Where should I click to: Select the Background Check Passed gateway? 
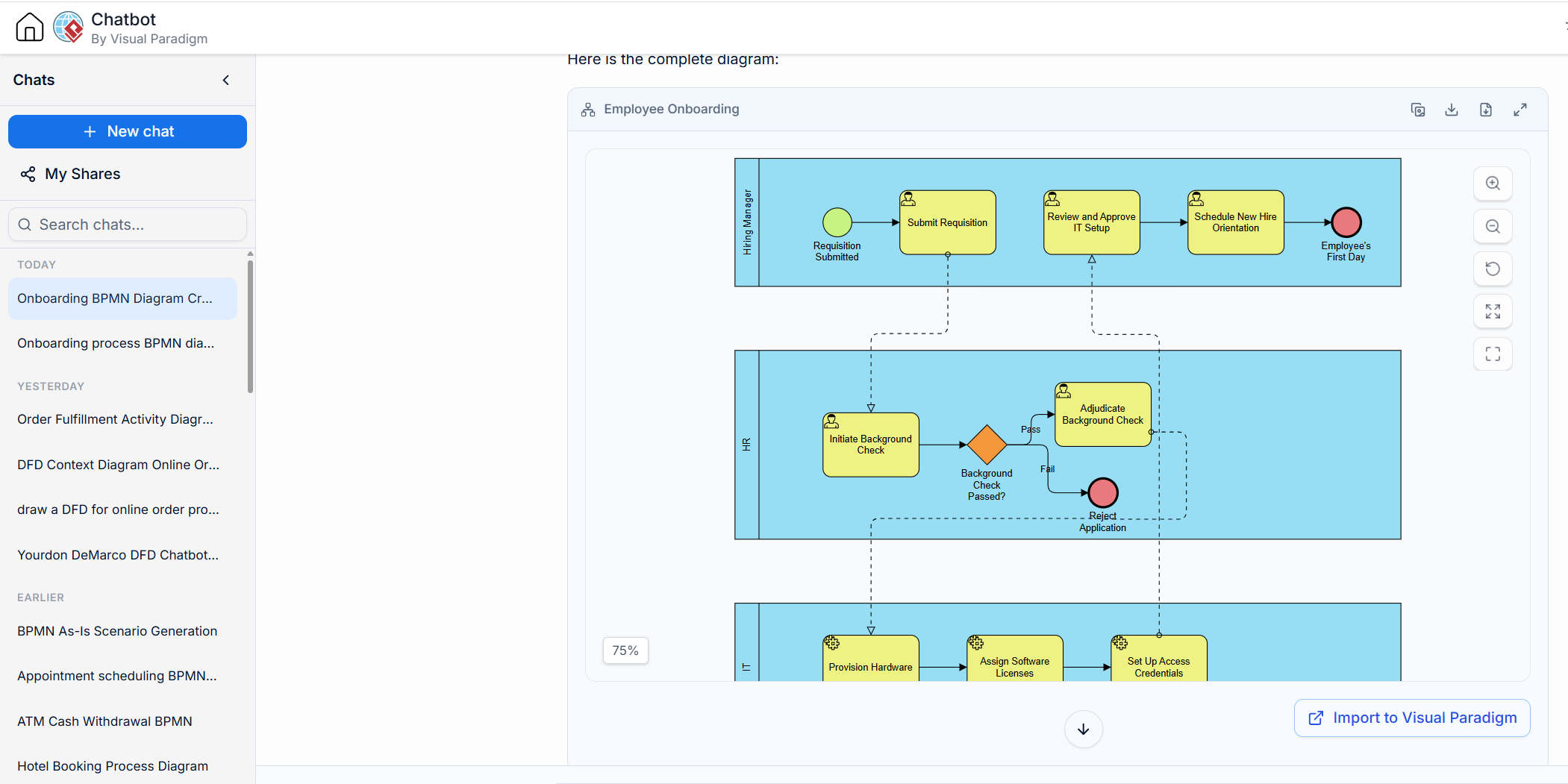pos(987,445)
